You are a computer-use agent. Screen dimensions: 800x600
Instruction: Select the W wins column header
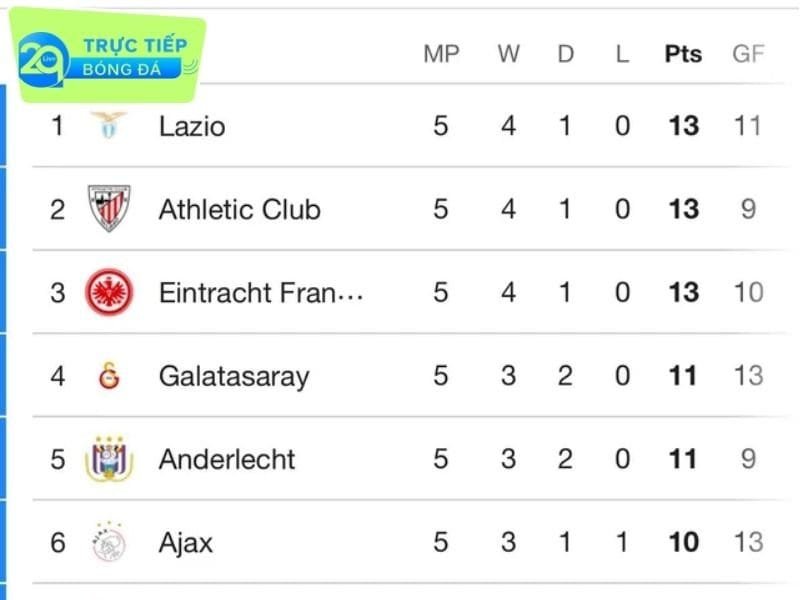pos(509,54)
